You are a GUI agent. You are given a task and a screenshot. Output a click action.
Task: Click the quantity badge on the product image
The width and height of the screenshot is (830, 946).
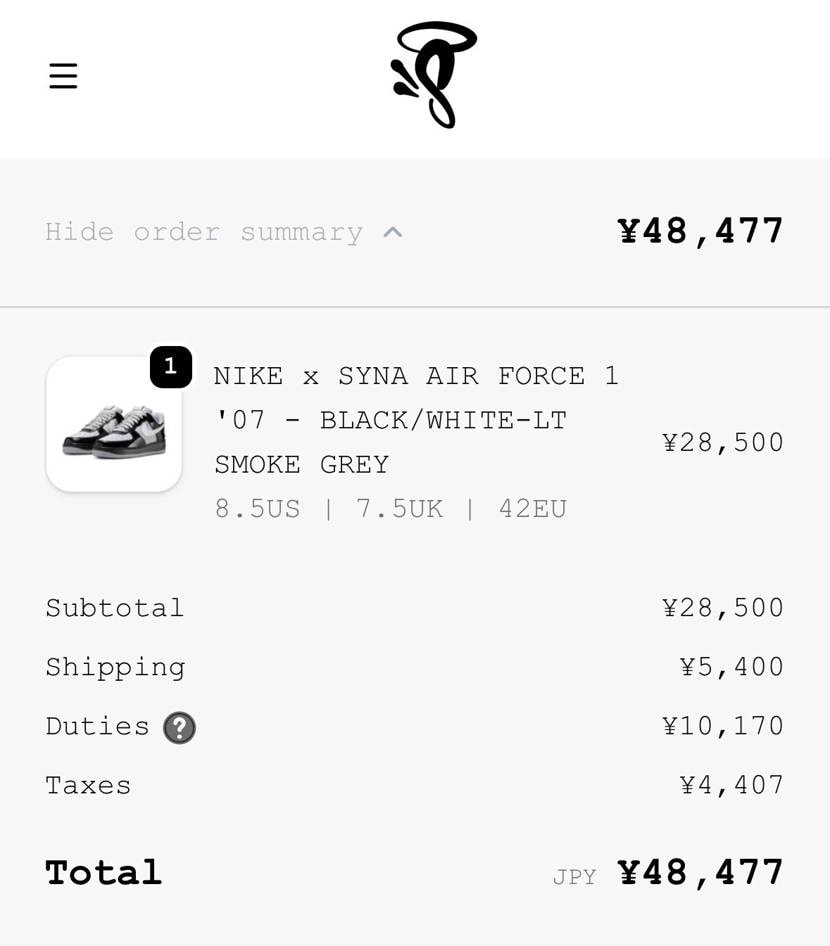[x=171, y=367]
